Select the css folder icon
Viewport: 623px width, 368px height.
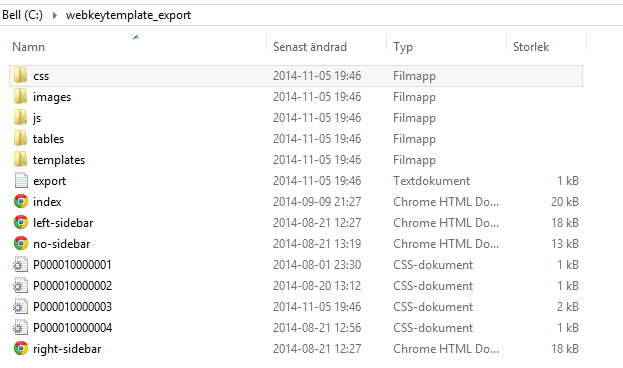coord(20,76)
